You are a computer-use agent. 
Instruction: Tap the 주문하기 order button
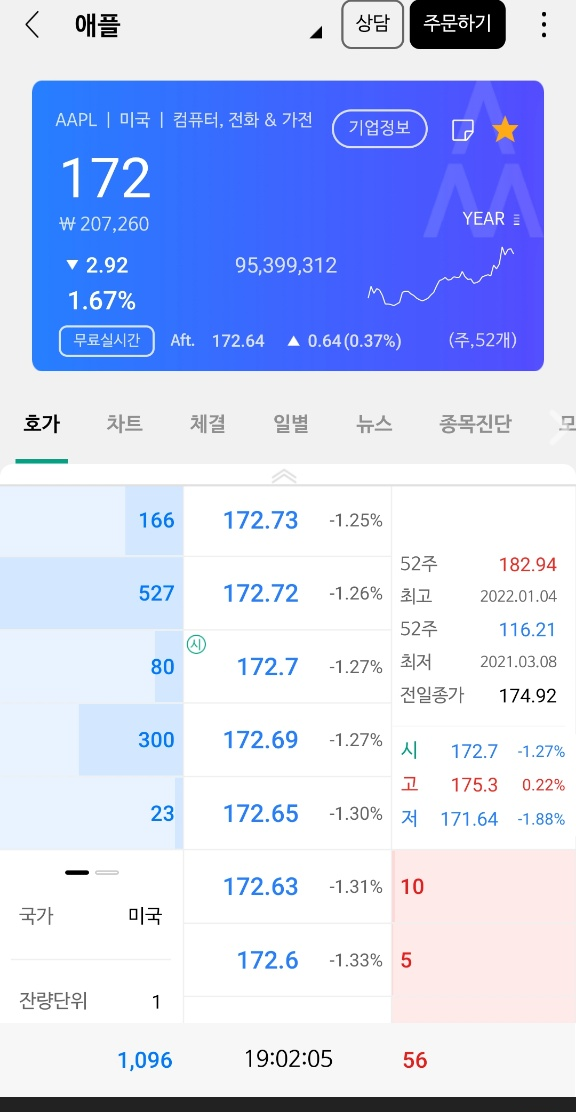[458, 24]
